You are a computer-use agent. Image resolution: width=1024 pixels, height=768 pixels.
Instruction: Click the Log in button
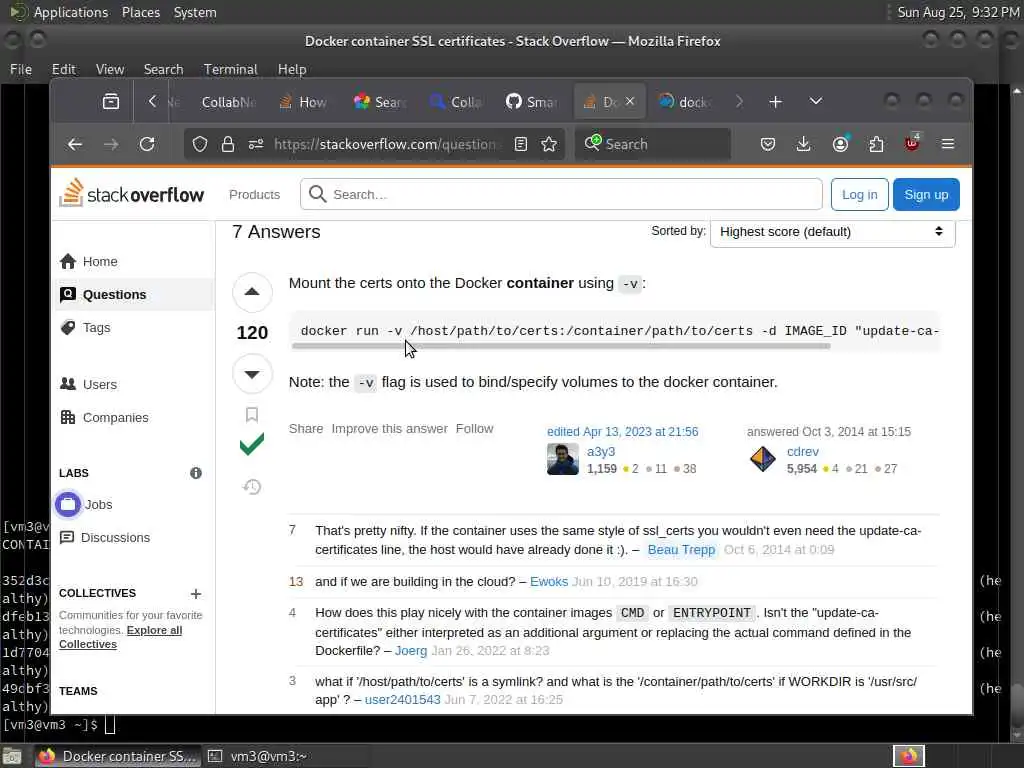[x=859, y=195]
